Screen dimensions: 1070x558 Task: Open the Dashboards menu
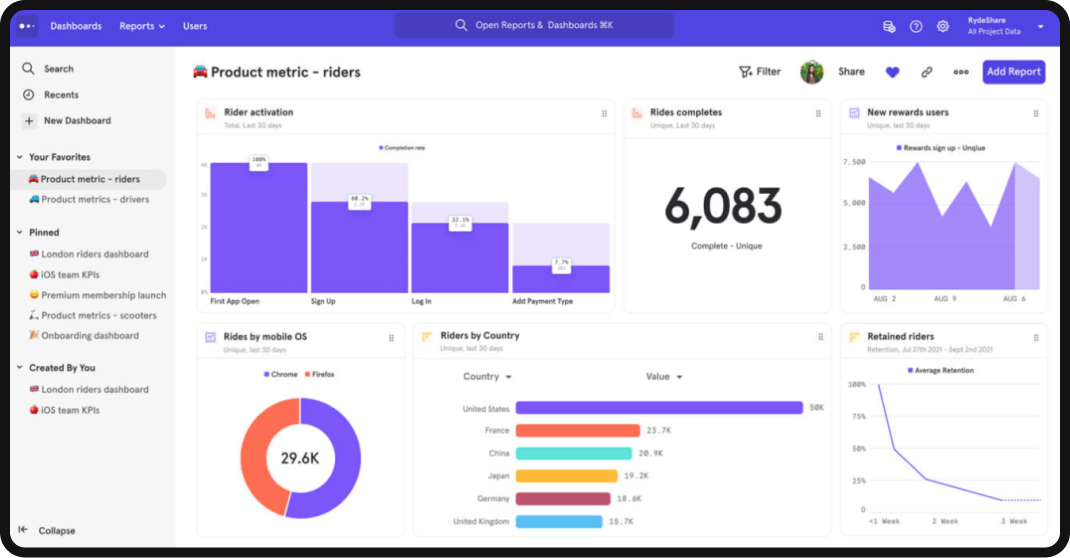(76, 26)
